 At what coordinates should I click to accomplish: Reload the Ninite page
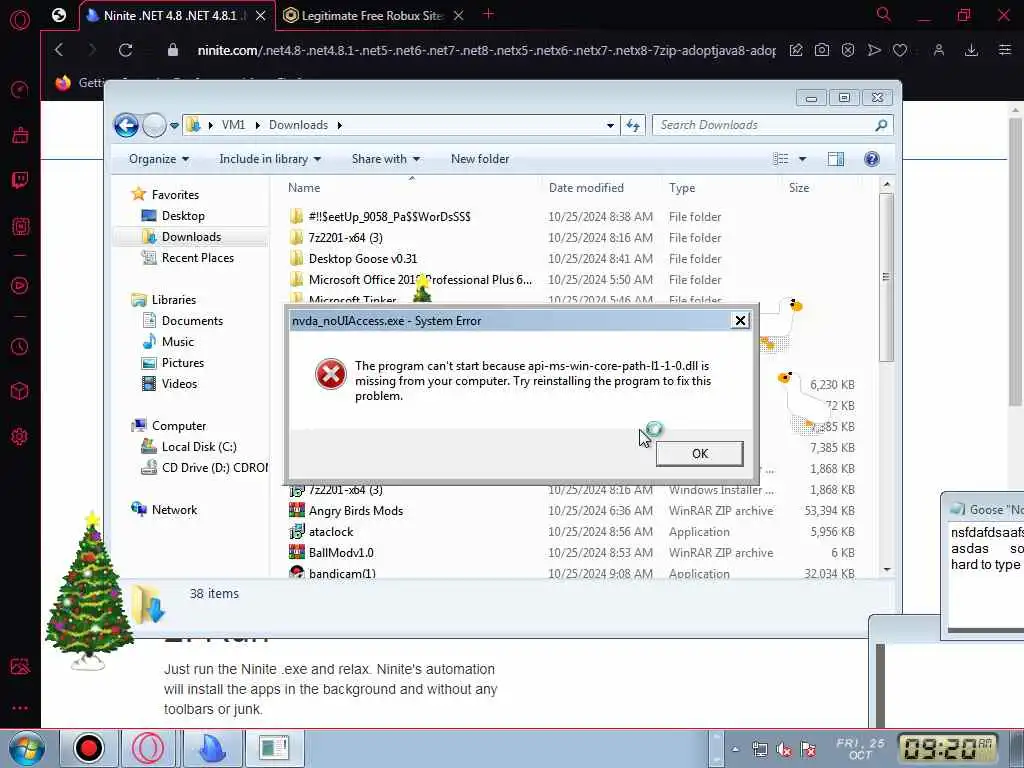(x=125, y=50)
